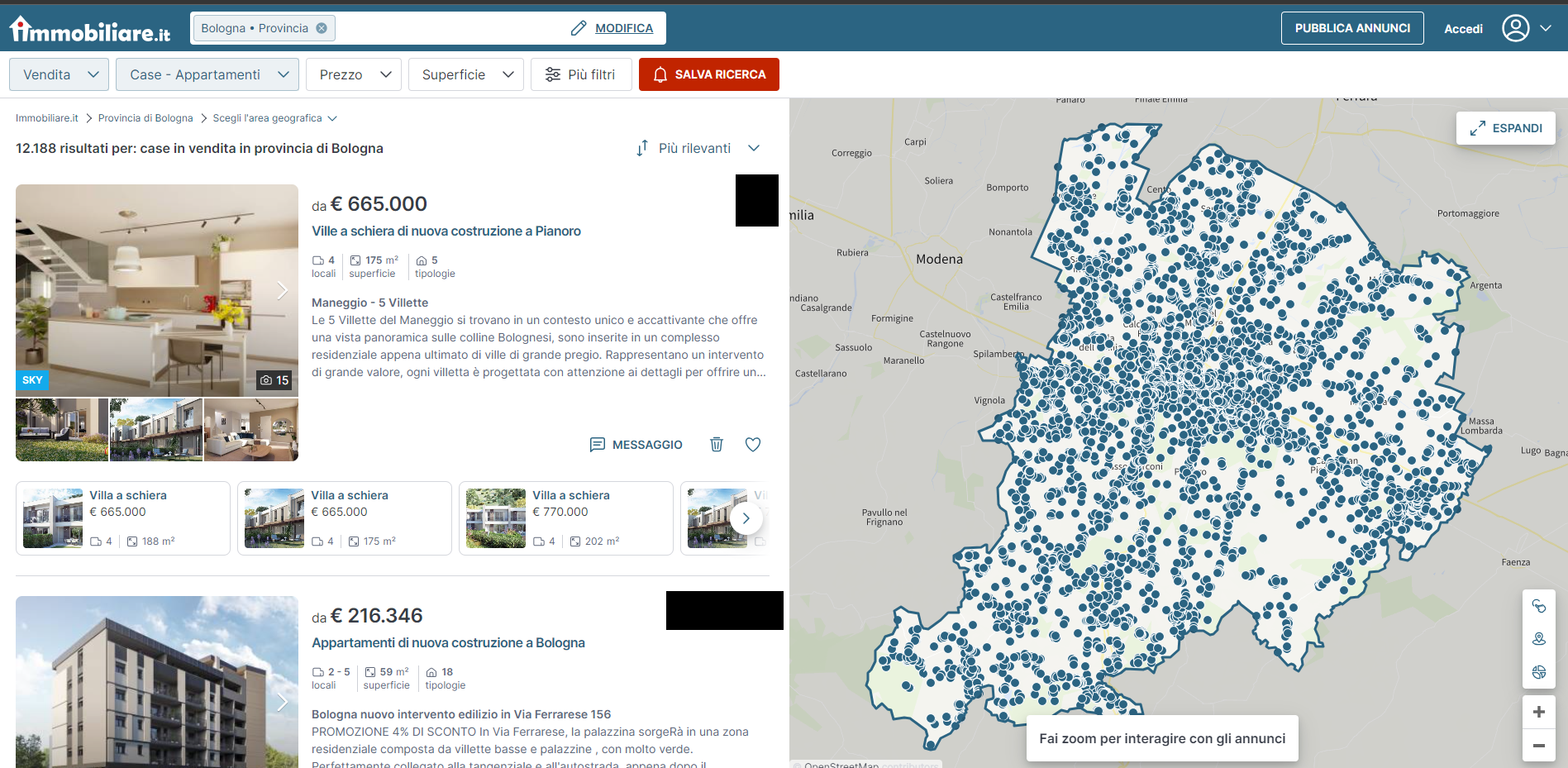The height and width of the screenshot is (768, 1568).
Task: Click the € 665.000 price text
Action: pos(379,203)
